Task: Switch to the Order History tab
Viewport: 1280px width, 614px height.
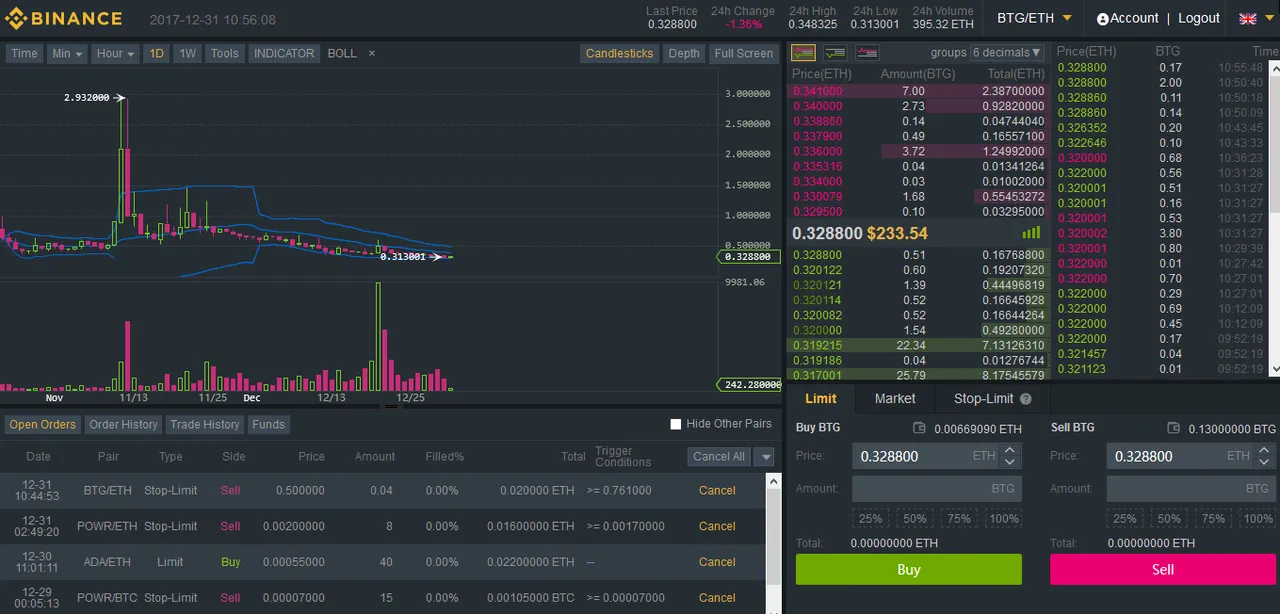Action: point(123,424)
